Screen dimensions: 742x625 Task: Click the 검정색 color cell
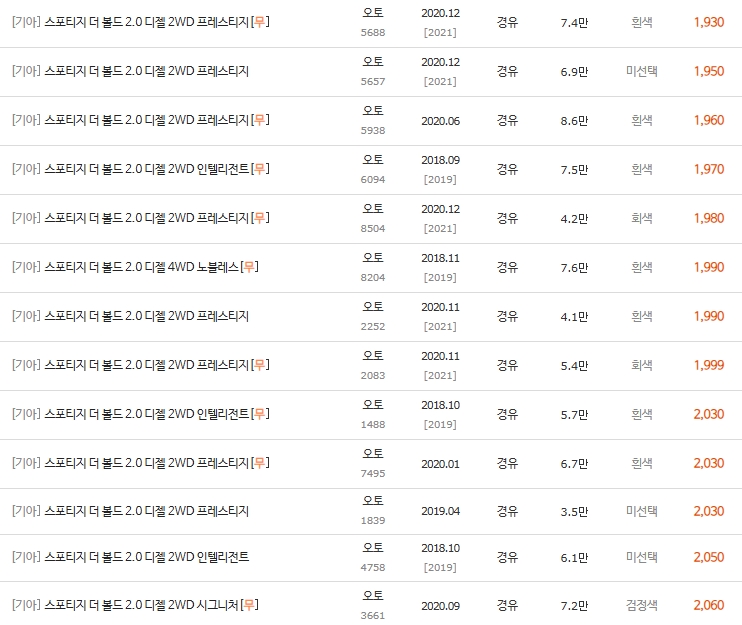(642, 605)
